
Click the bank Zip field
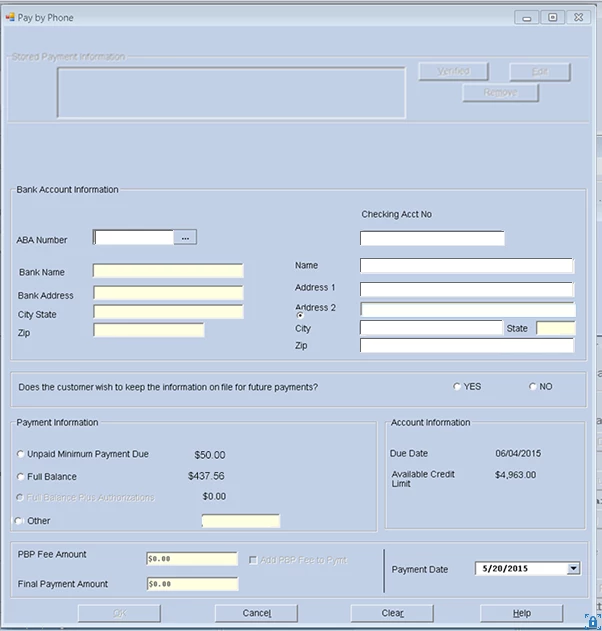pos(149,330)
